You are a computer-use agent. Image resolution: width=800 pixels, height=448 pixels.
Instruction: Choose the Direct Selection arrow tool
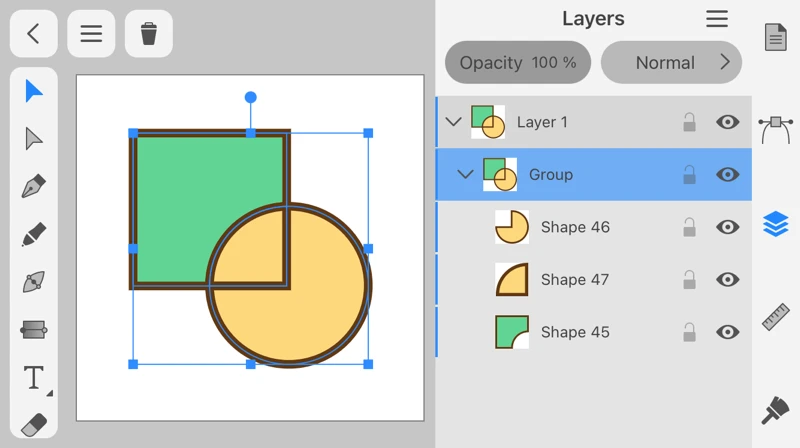pos(34,139)
